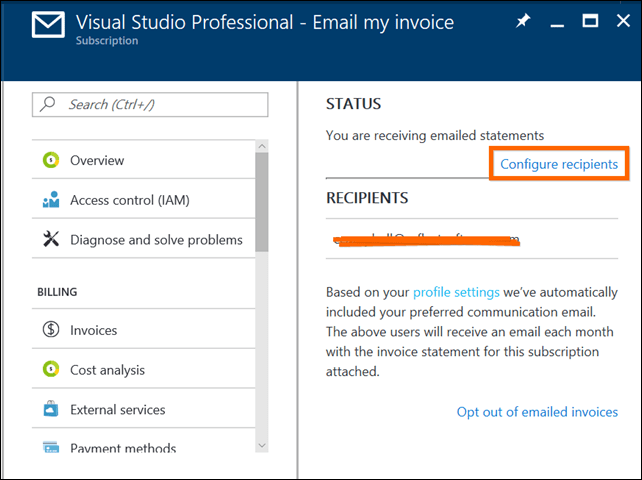Click the sidebar scrollbar down arrow
This screenshot has height=480, width=642.
coord(262,444)
